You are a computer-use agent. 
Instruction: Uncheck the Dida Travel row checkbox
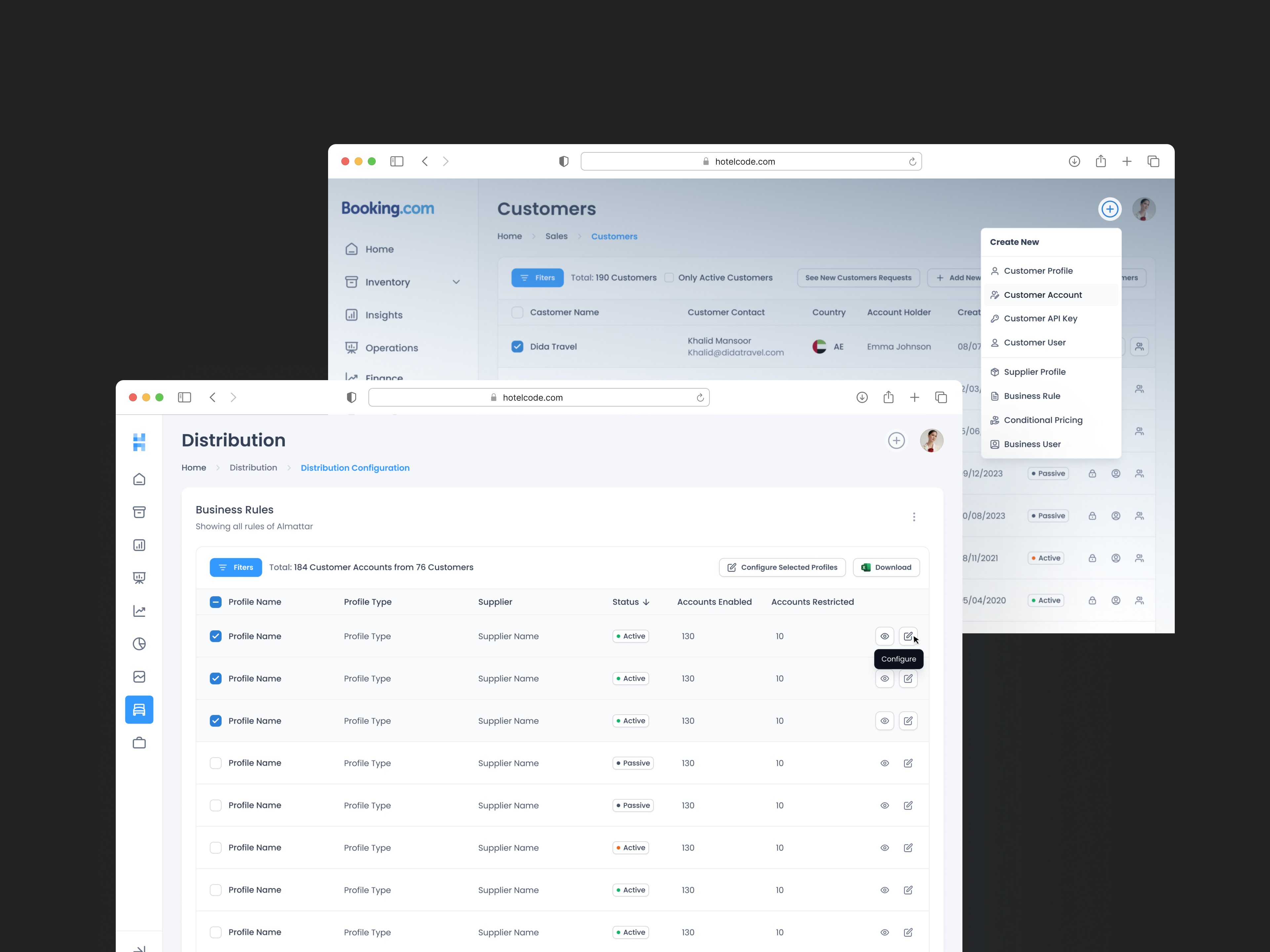pos(517,346)
